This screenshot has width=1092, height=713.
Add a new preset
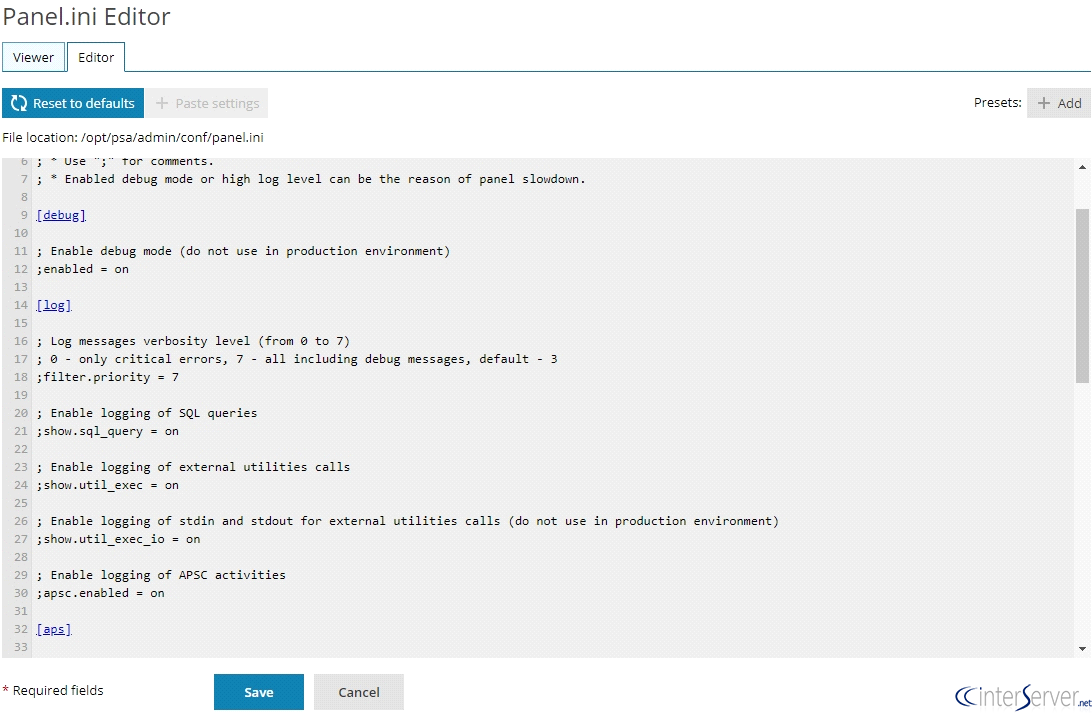click(1059, 103)
